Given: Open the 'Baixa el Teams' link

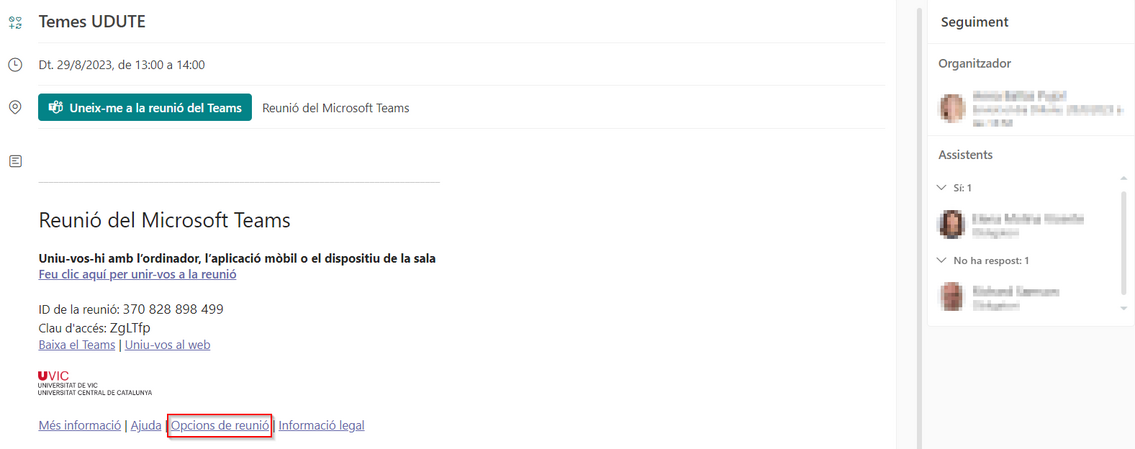Looking at the screenshot, I should (x=77, y=345).
